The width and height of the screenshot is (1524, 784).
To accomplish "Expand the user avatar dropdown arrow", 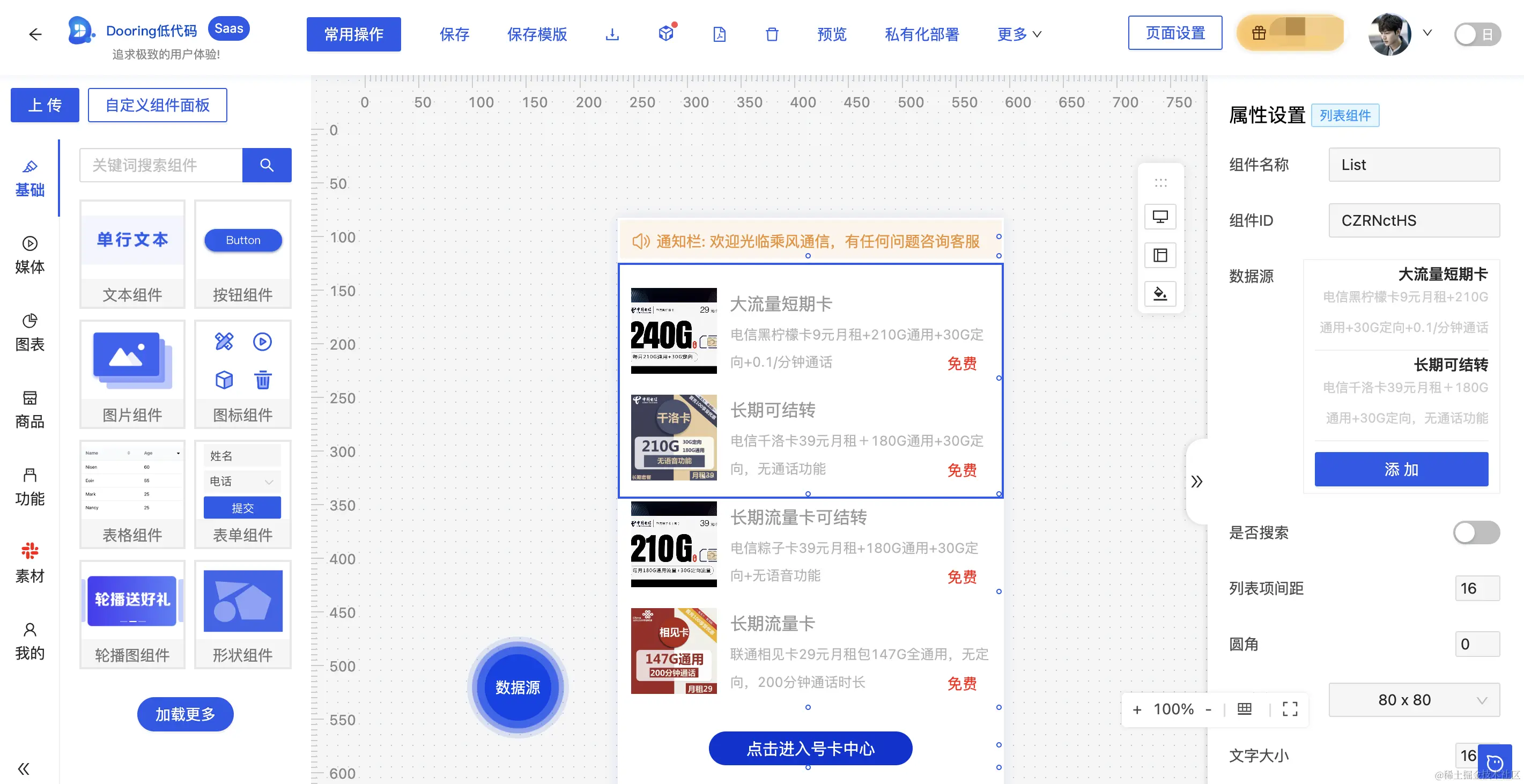I will click(x=1427, y=33).
